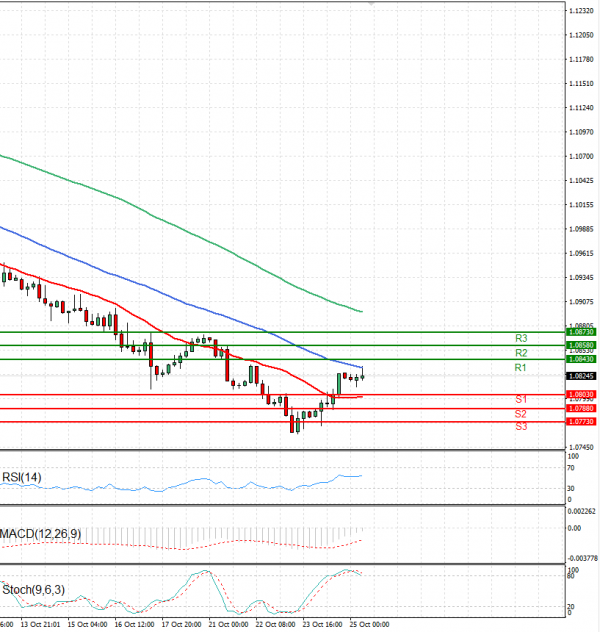Click the 16 Oct 12:00 time label
This screenshot has height=632, width=600.
(x=135, y=624)
